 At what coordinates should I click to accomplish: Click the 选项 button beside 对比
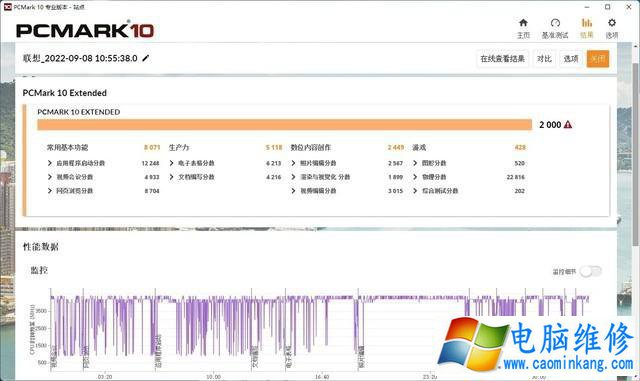coord(571,59)
